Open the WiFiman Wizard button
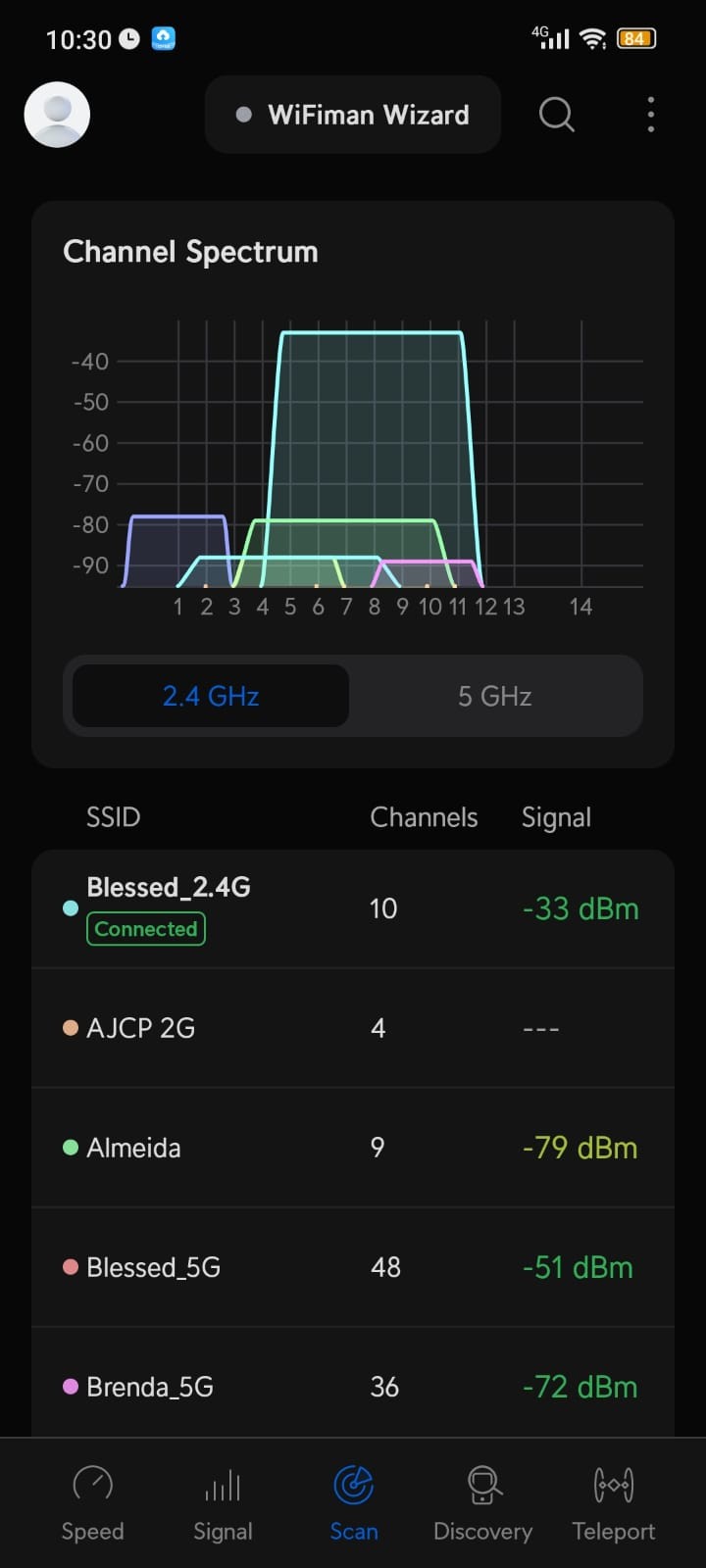 click(x=353, y=115)
